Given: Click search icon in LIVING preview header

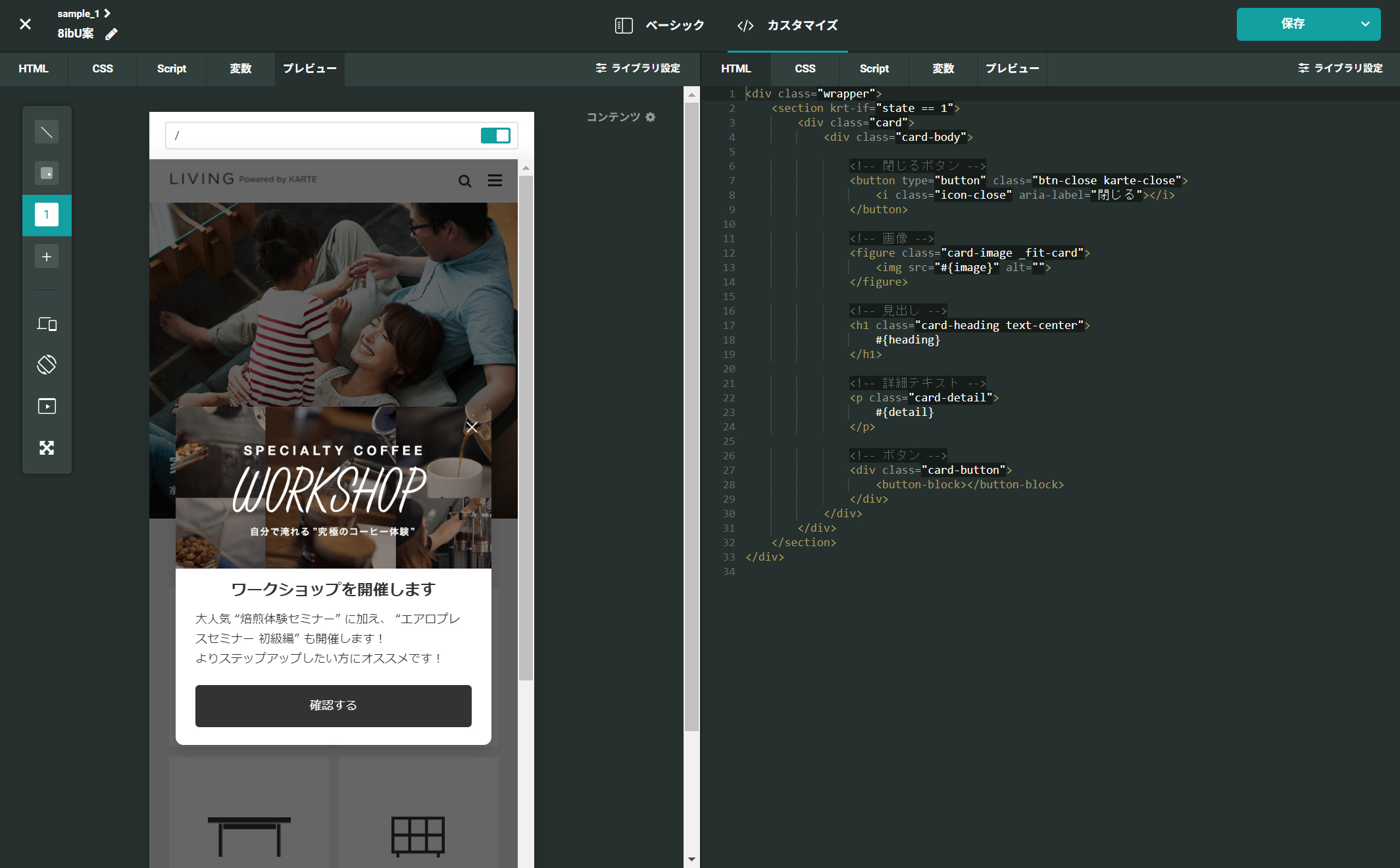Looking at the screenshot, I should pos(464,181).
